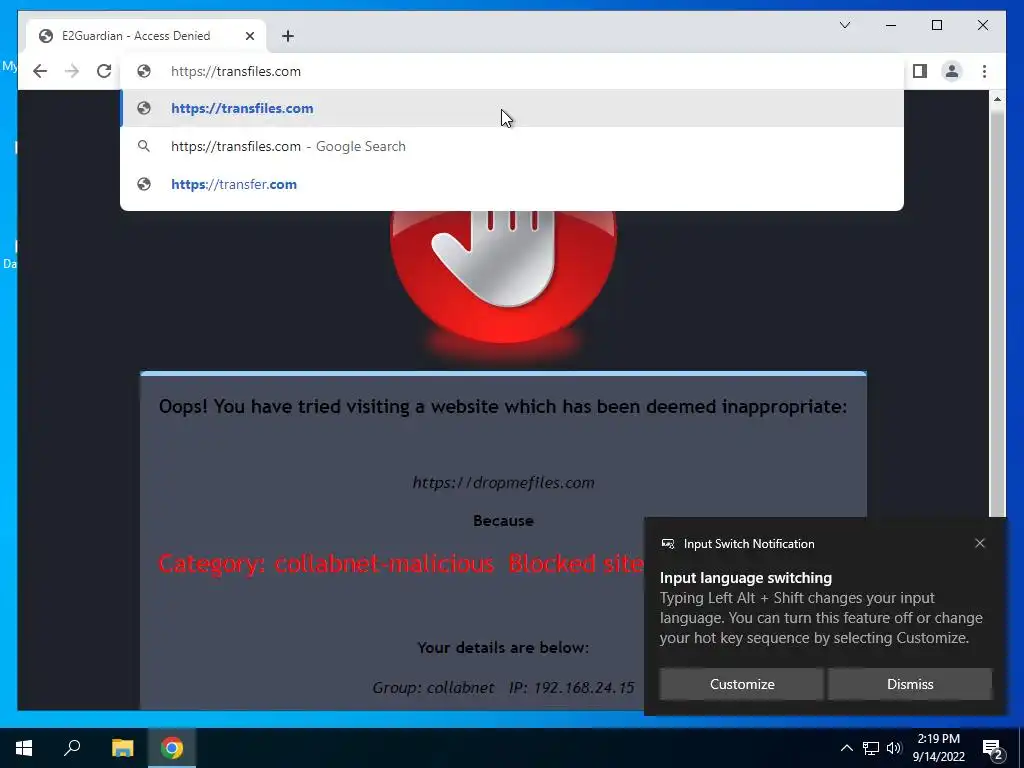Open the tab search chevron in title bar
The width and height of the screenshot is (1024, 768).
(x=844, y=25)
